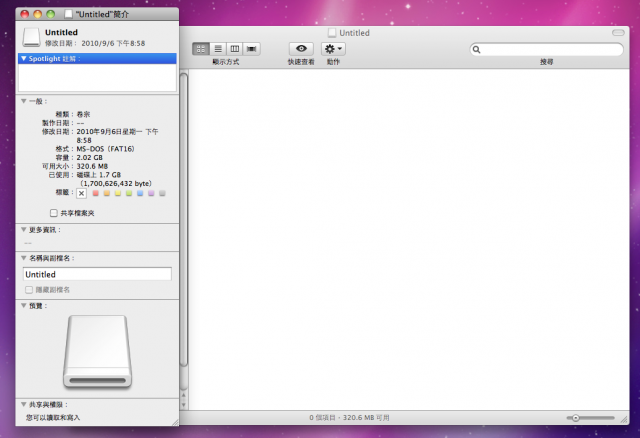Apply the blue label color
Screen dimensions: 640x438
140,193
